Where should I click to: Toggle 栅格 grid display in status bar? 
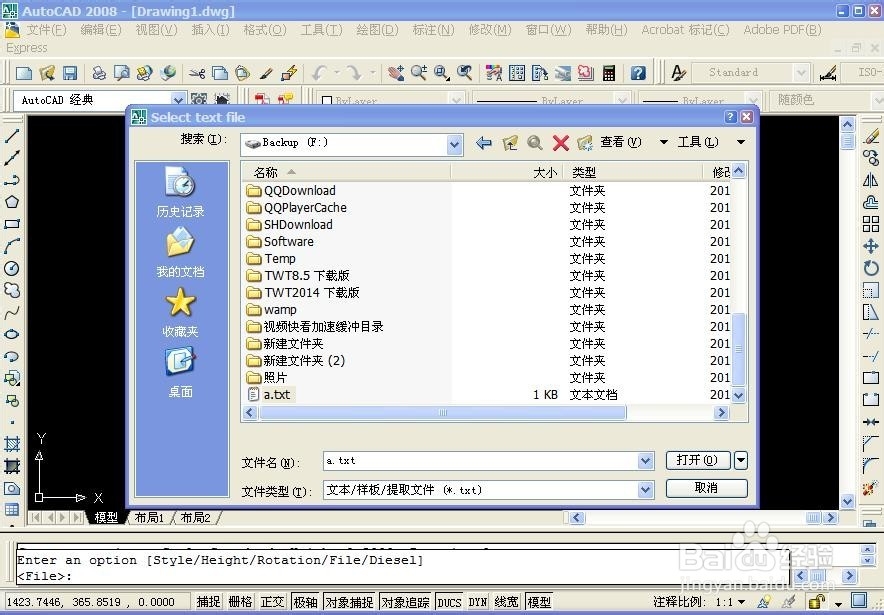tap(240, 602)
